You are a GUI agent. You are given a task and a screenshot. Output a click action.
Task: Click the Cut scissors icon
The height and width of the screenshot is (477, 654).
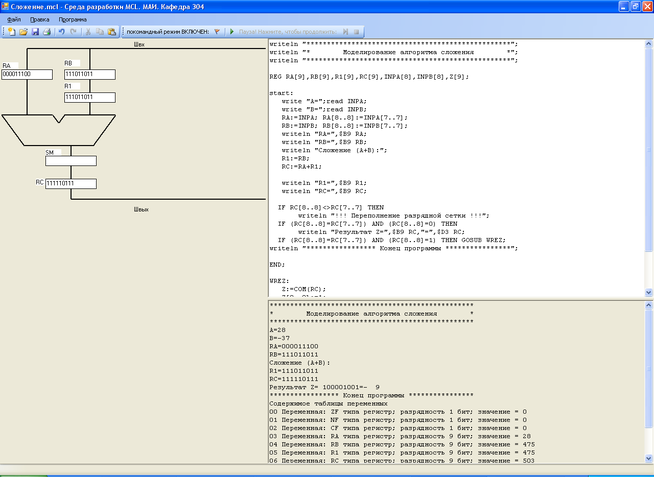(88, 32)
